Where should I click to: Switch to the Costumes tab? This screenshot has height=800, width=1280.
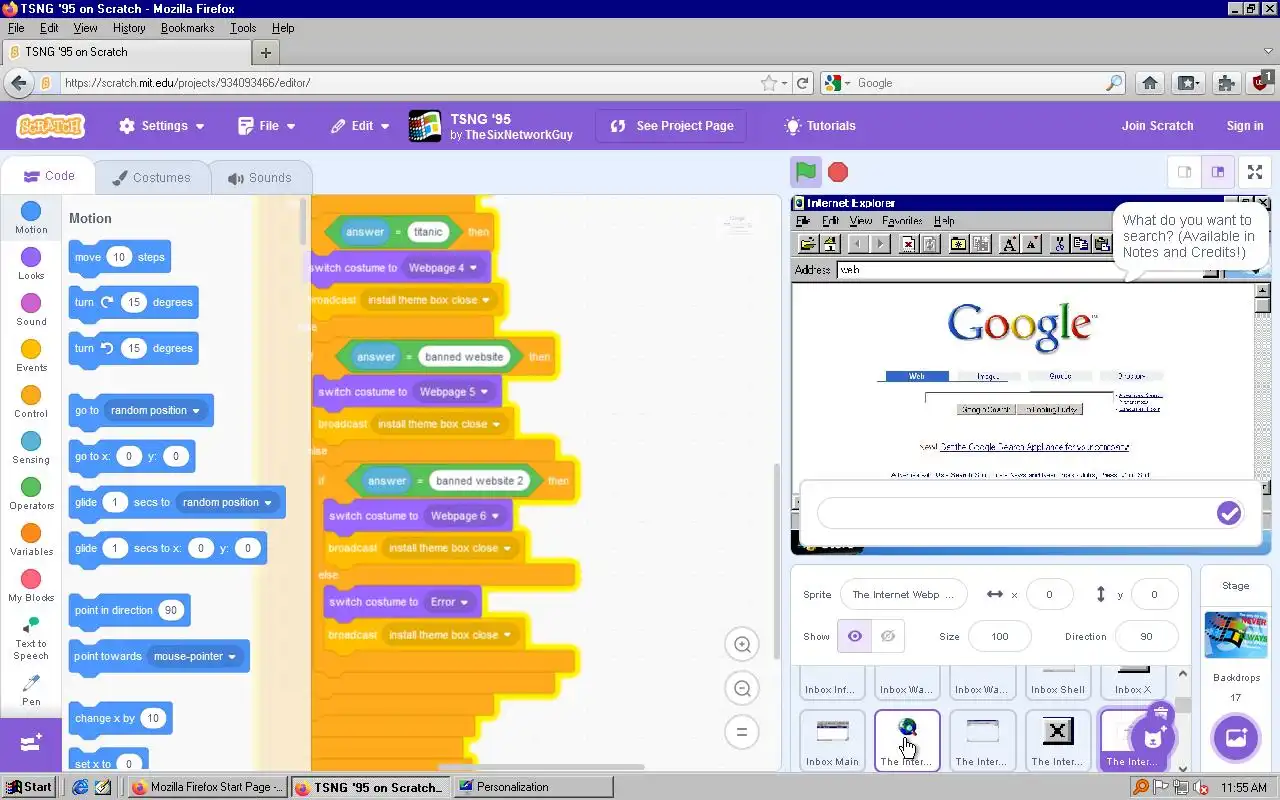pos(152,178)
